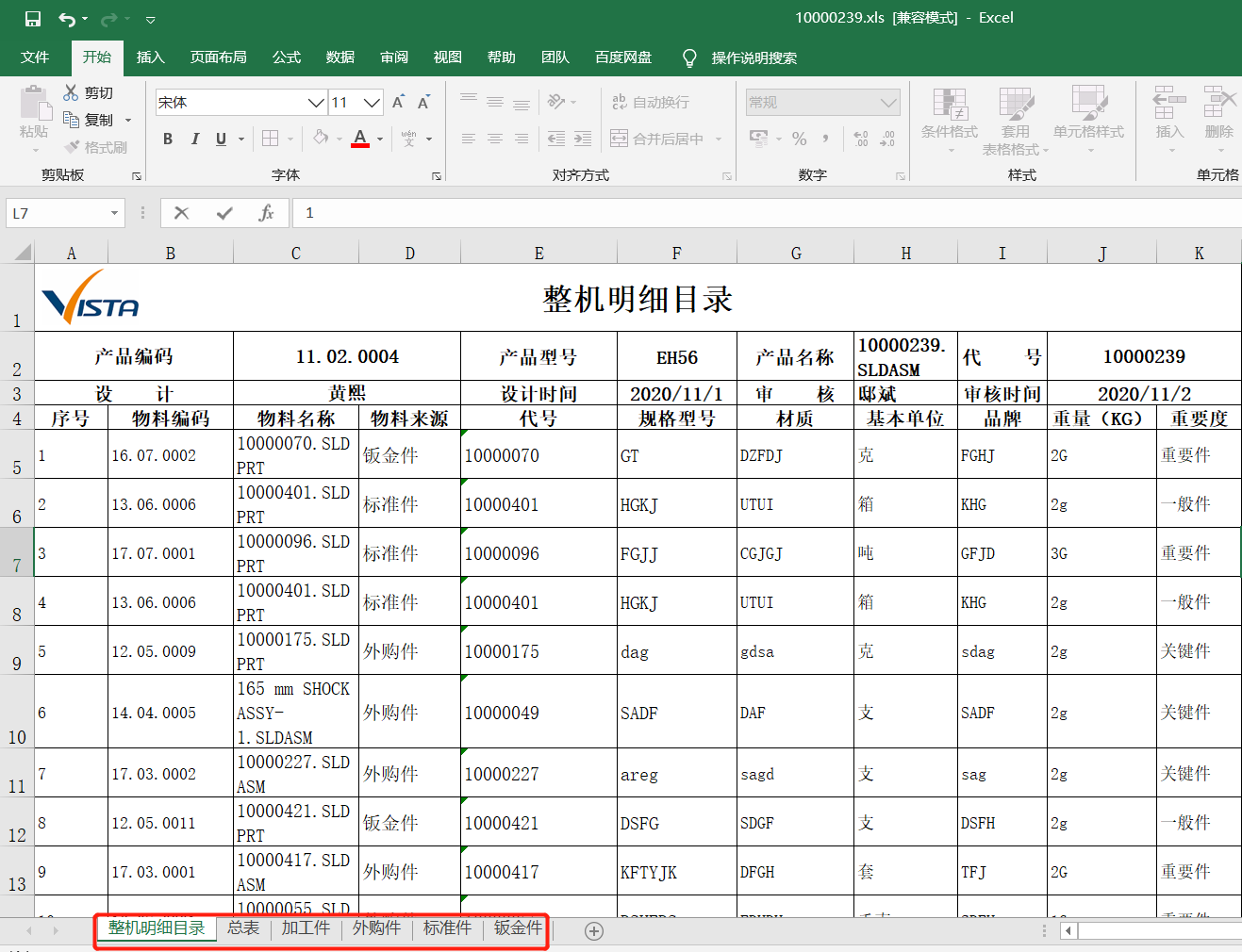Image resolution: width=1242 pixels, height=952 pixels.
Task: Toggle wrap text (自动换行)
Action: (x=651, y=102)
